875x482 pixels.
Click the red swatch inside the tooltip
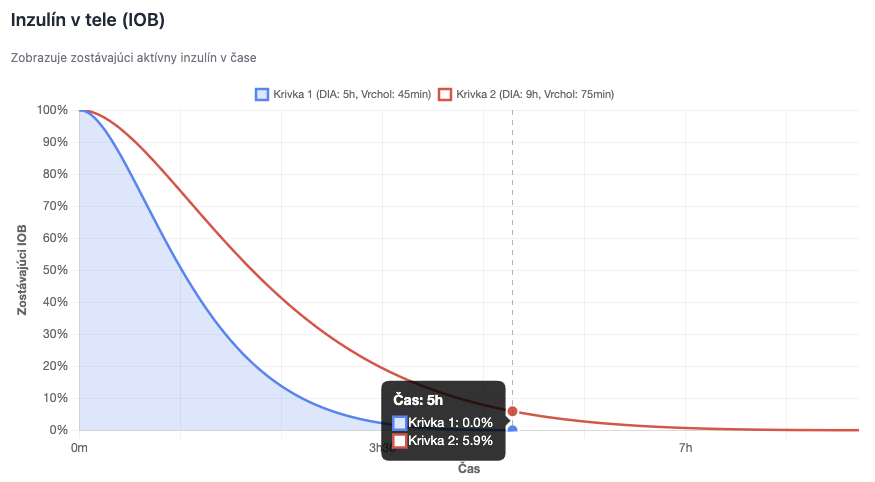400,441
